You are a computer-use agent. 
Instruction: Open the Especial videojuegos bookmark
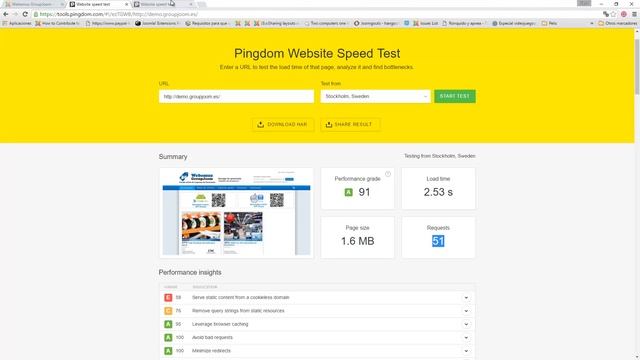514,24
